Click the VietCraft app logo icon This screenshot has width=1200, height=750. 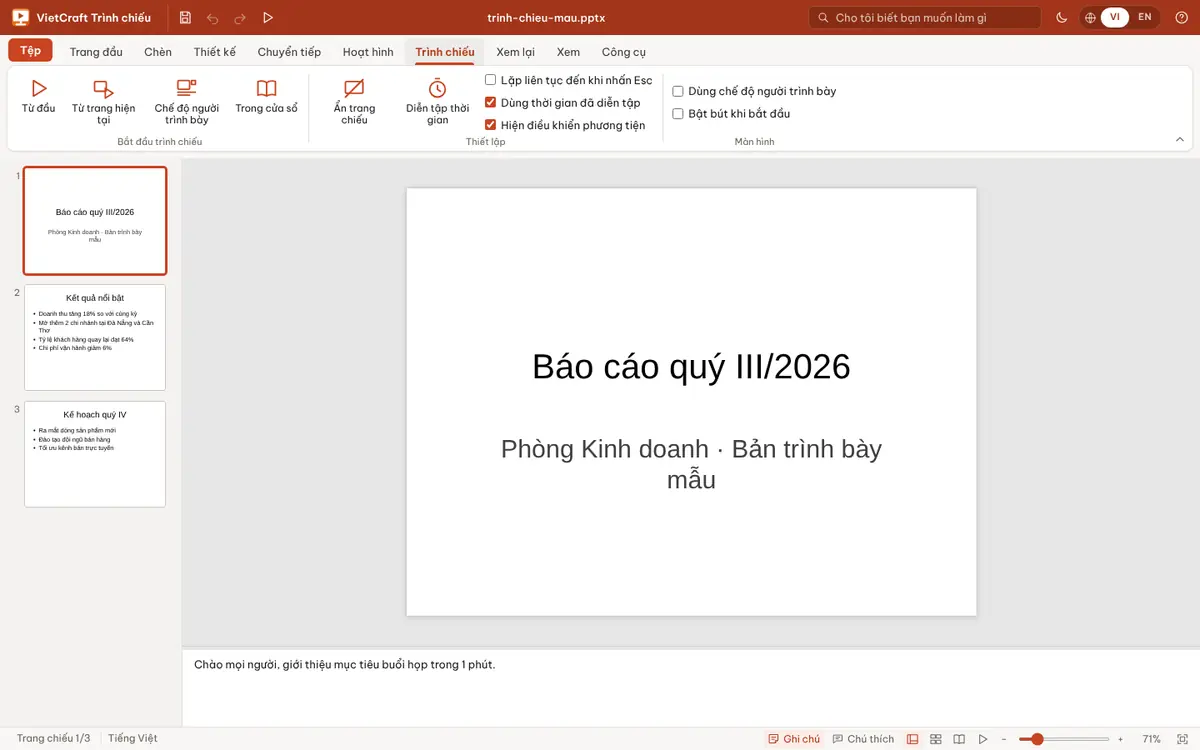20,17
